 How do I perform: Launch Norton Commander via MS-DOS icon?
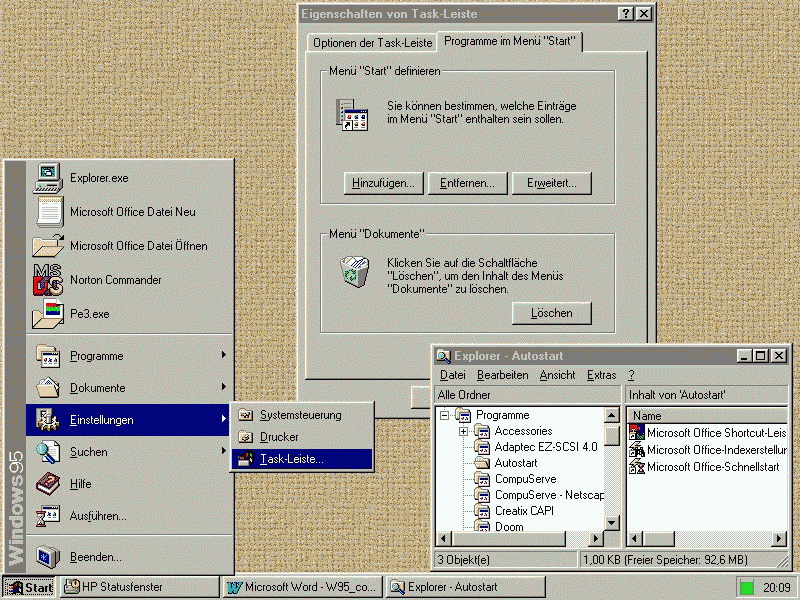[x=48, y=280]
